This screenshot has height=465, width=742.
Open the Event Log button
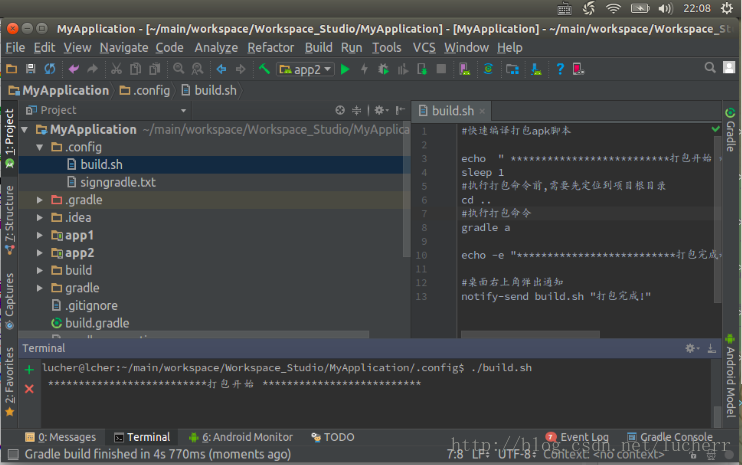(x=577, y=437)
